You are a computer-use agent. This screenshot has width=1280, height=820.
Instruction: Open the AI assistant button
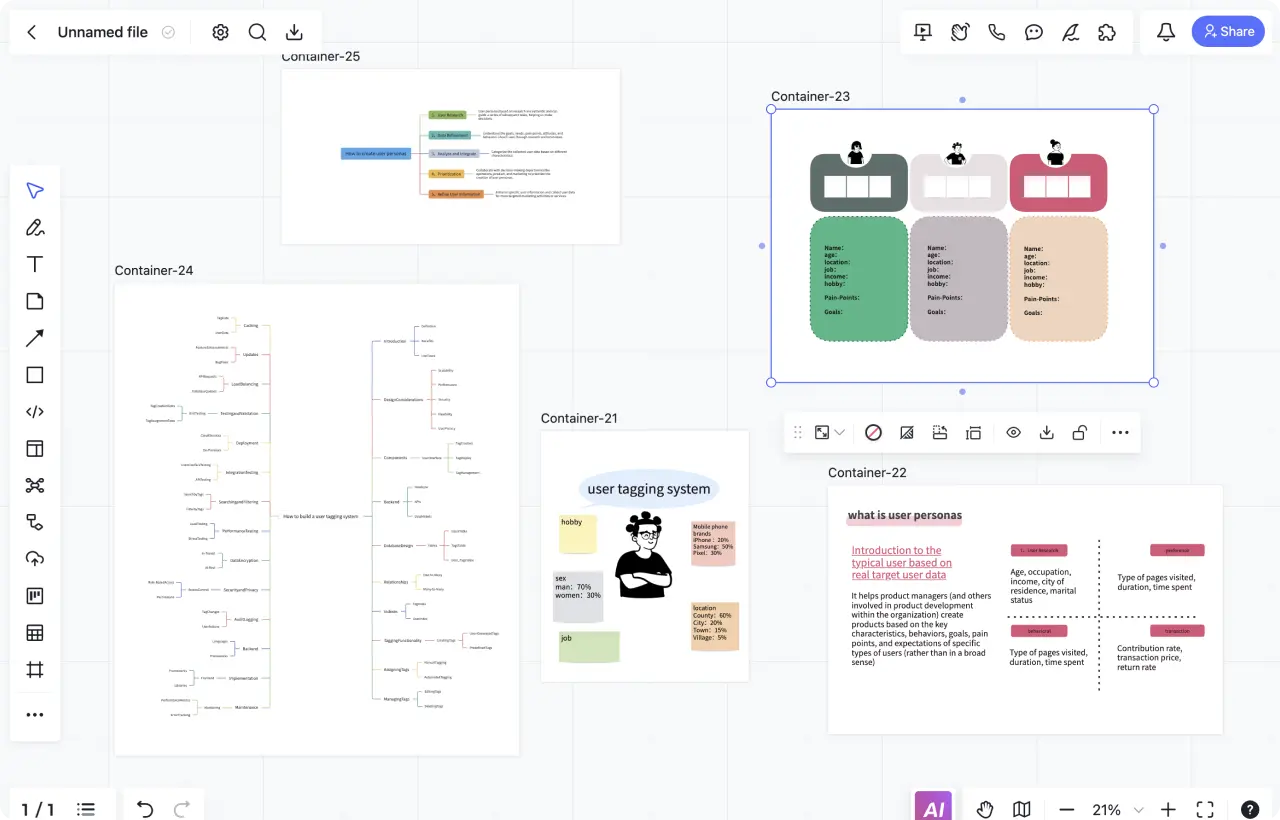pyautogui.click(x=933, y=808)
